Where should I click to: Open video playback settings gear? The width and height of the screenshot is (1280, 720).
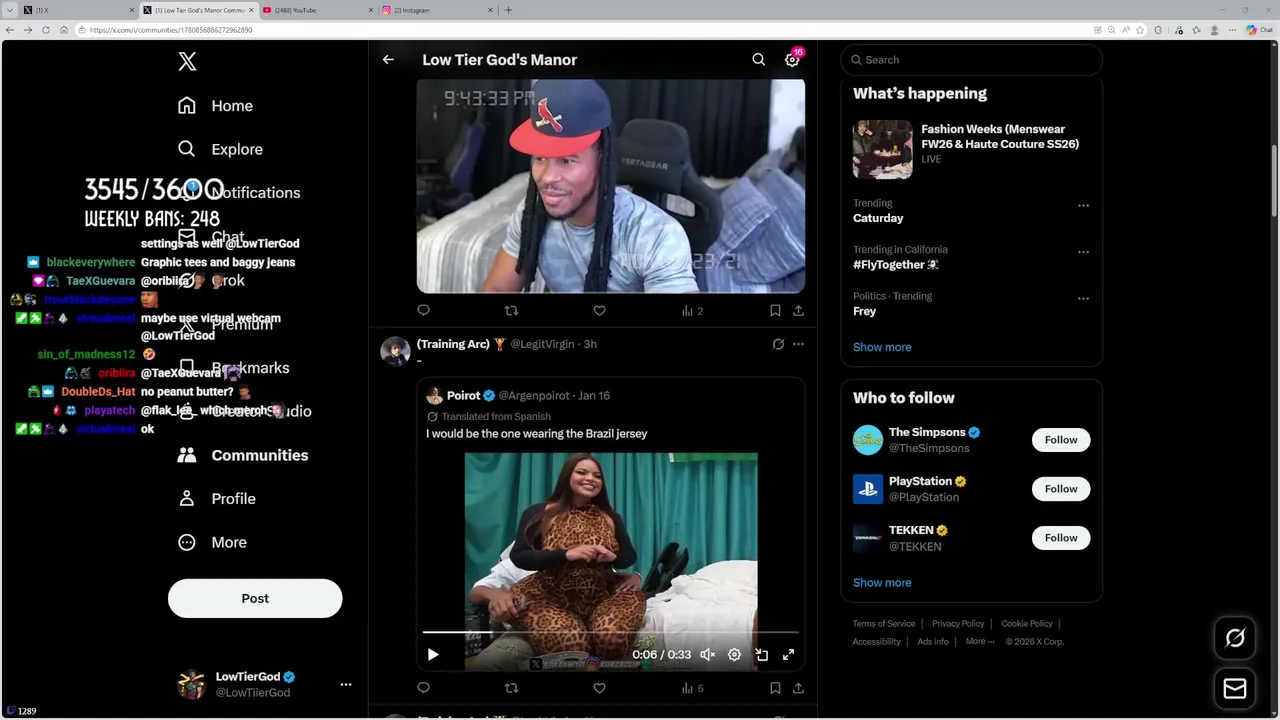pos(734,655)
